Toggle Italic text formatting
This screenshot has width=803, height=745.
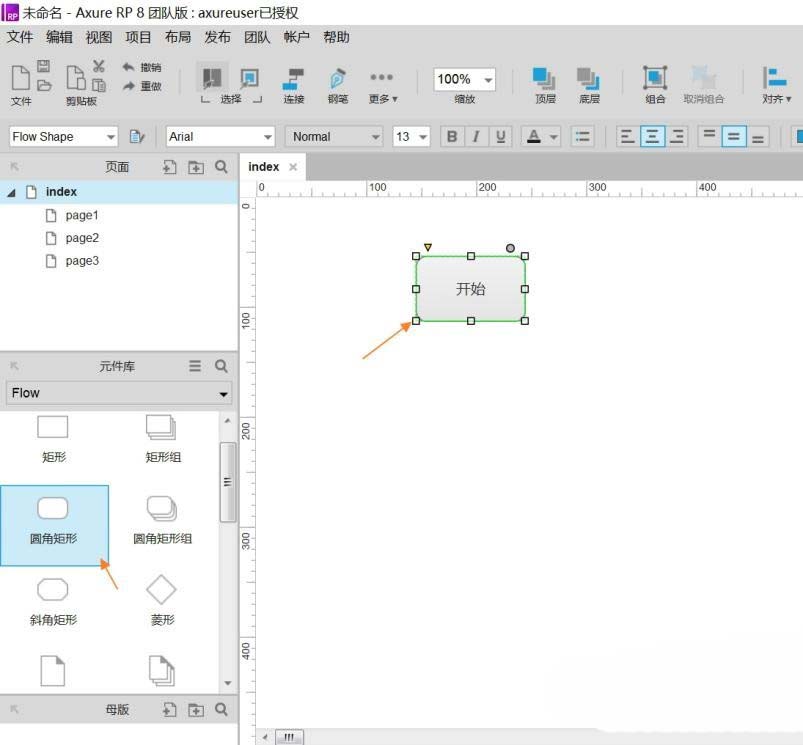[476, 137]
